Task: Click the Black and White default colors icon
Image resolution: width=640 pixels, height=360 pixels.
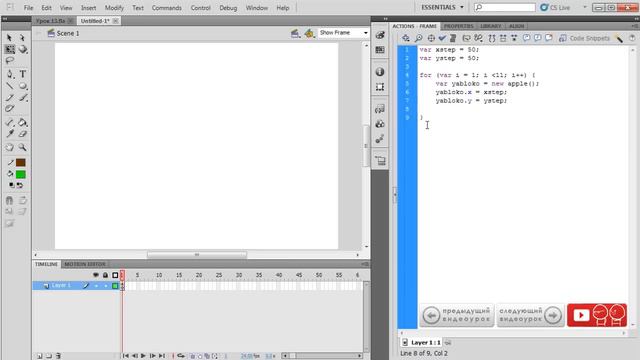Action: point(11,185)
